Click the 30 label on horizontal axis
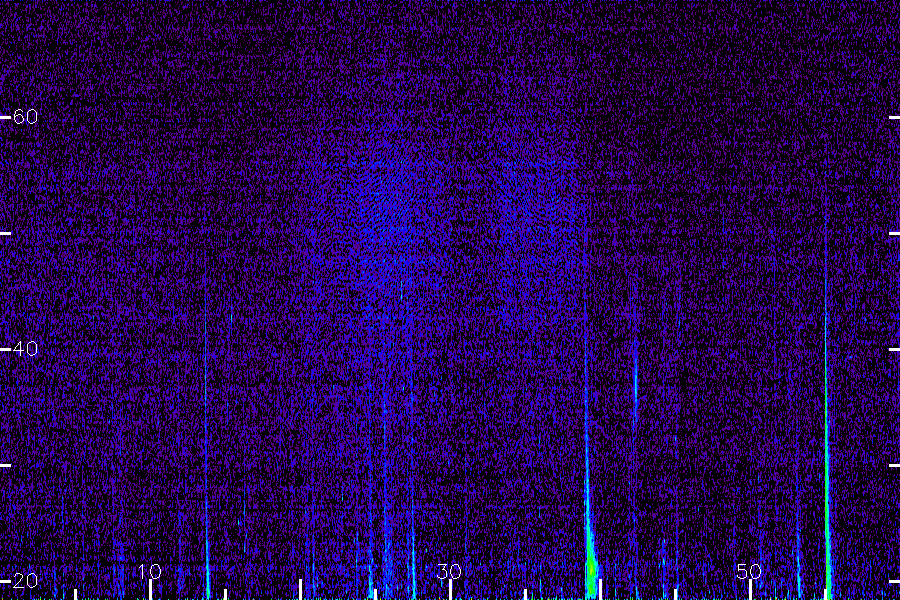 pos(449,571)
